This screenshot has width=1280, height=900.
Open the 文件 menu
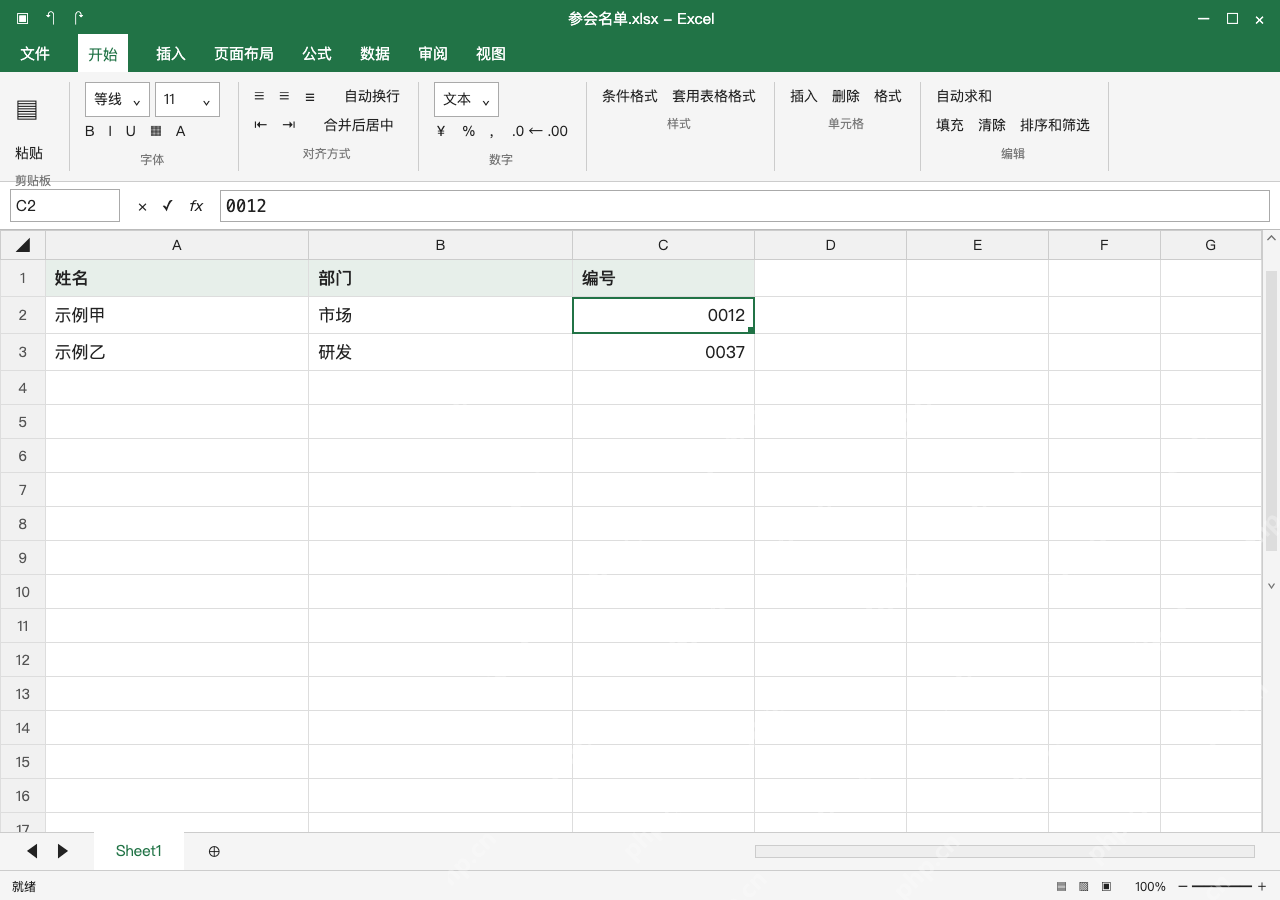point(35,54)
